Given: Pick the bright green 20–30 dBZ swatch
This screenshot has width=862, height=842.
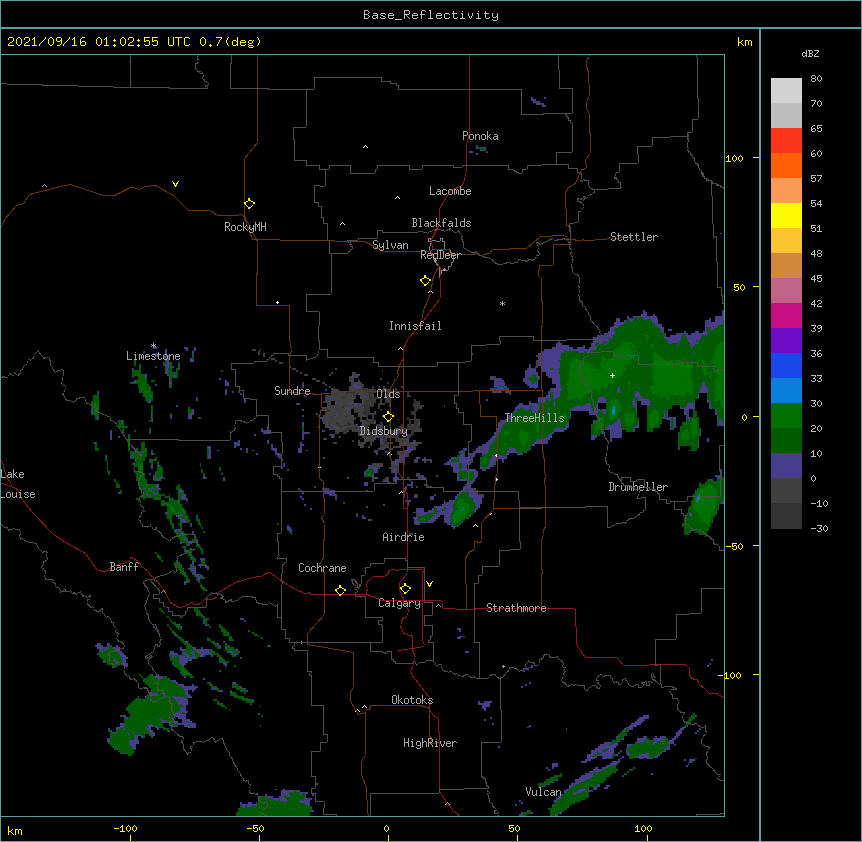Looking at the screenshot, I should click(786, 416).
